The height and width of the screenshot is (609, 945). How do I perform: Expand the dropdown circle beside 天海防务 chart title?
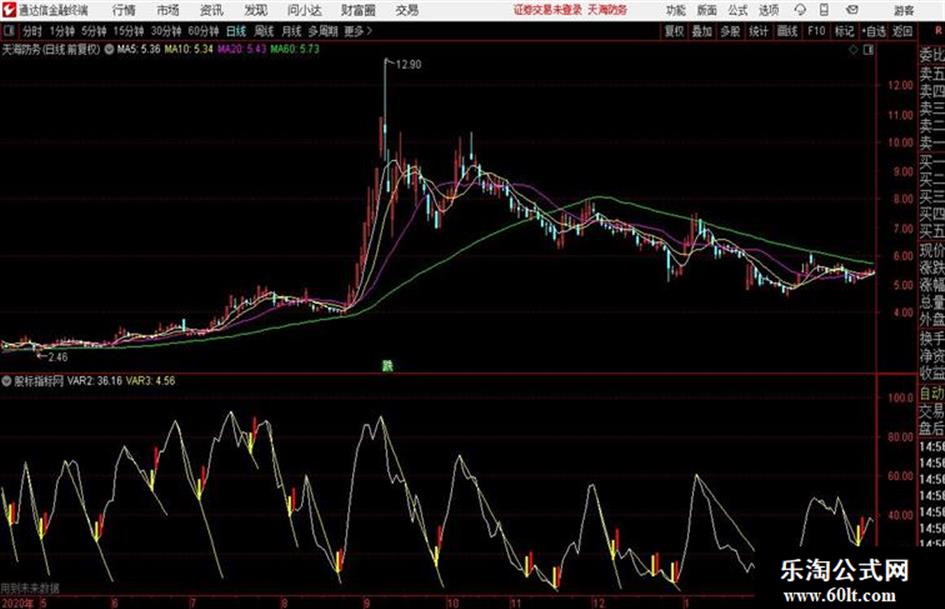[x=109, y=49]
